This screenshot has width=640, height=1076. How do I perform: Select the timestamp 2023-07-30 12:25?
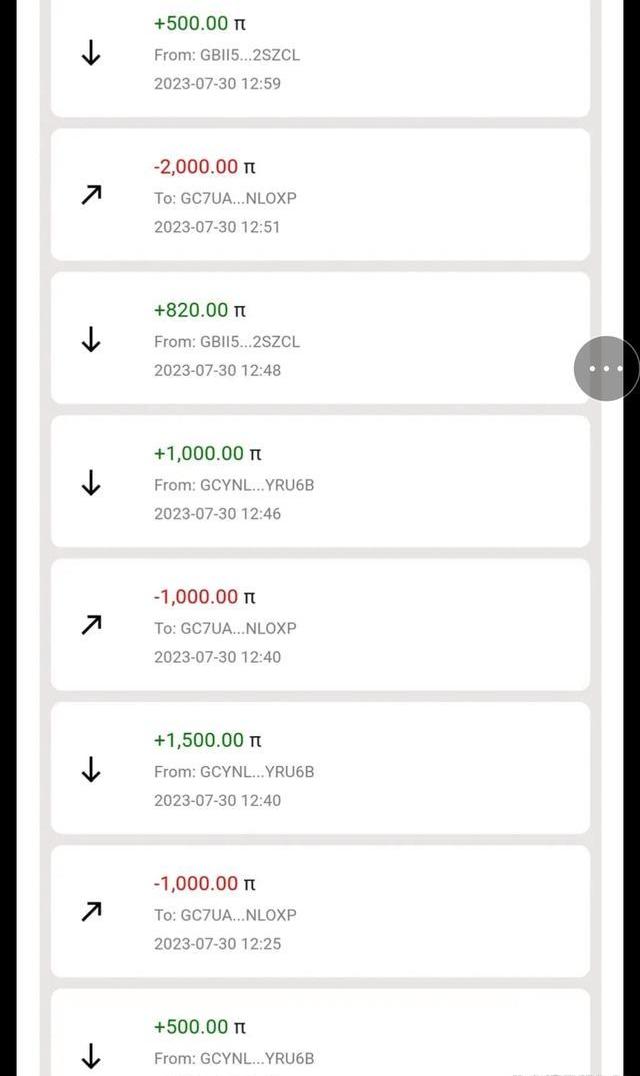tap(217, 943)
